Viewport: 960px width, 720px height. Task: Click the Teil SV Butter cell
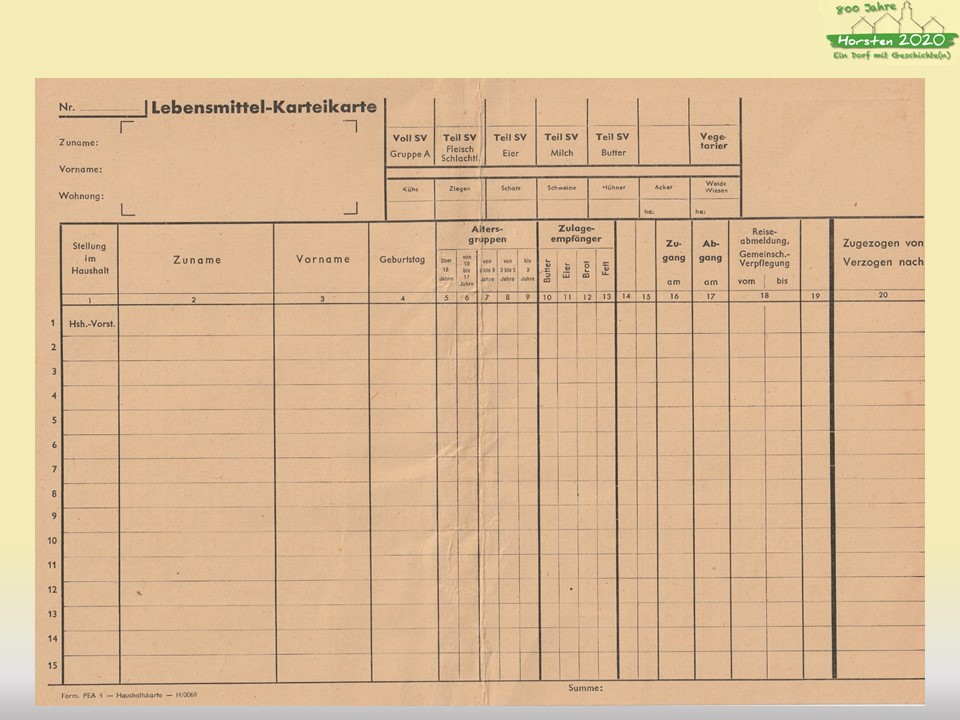pyautogui.click(x=612, y=145)
